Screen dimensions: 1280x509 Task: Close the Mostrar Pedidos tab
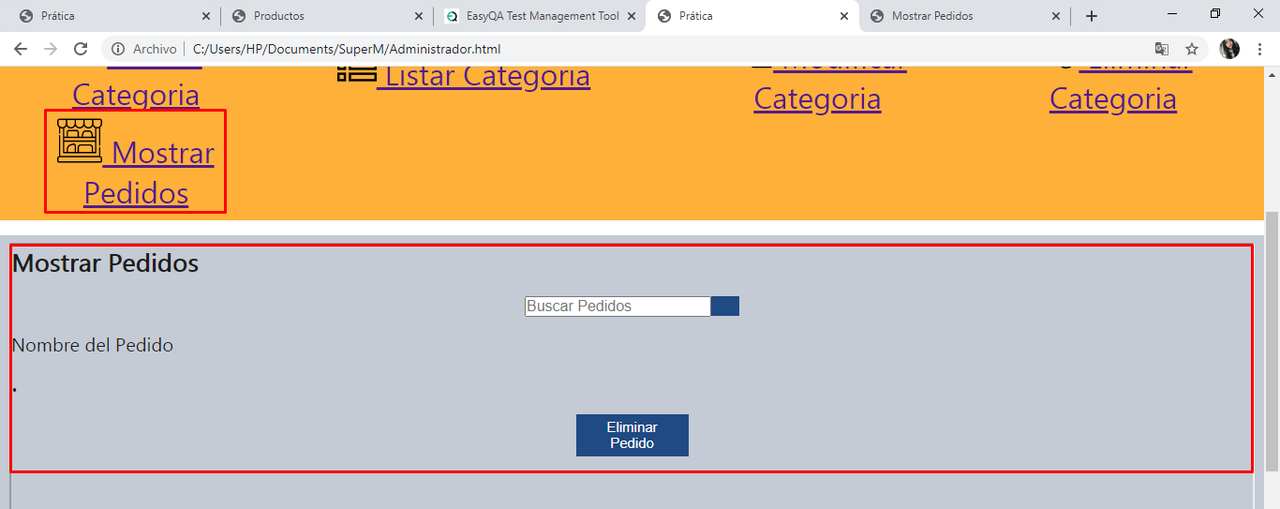[x=1056, y=16]
